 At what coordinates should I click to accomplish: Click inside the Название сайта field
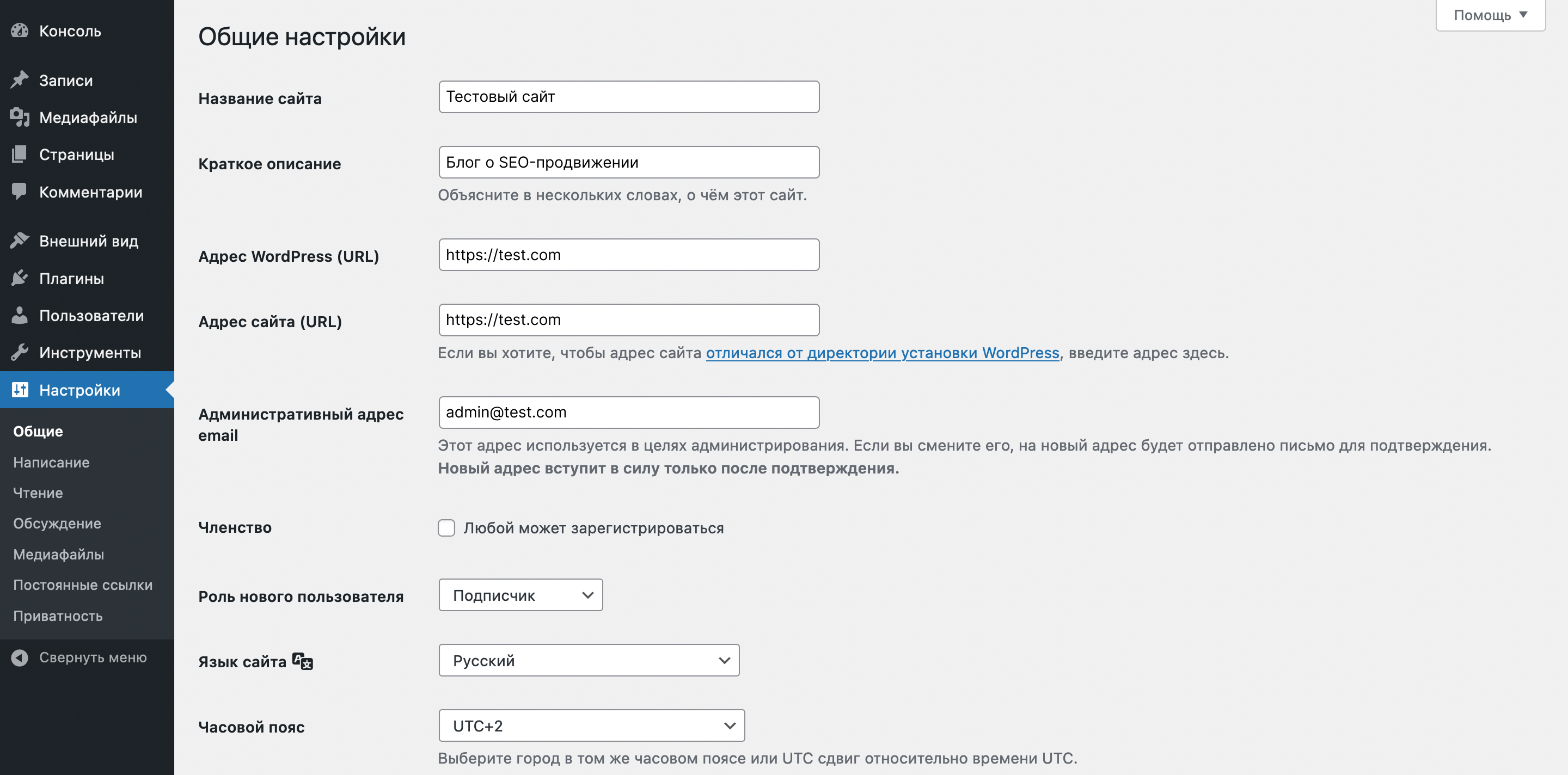(628, 96)
